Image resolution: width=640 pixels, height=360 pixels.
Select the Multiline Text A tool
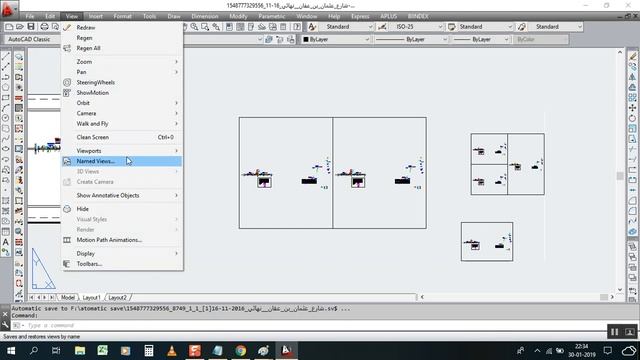click(x=6, y=242)
